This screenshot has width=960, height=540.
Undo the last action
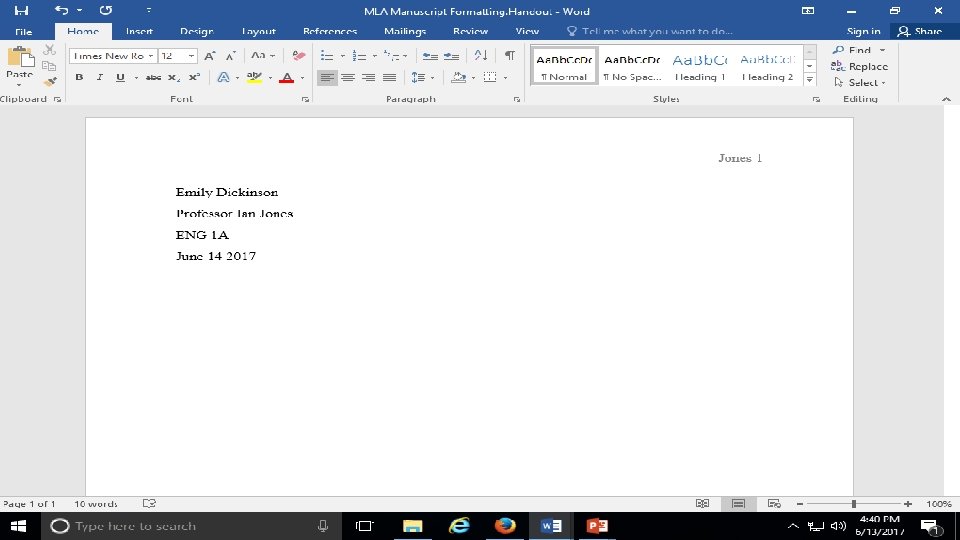click(61, 10)
